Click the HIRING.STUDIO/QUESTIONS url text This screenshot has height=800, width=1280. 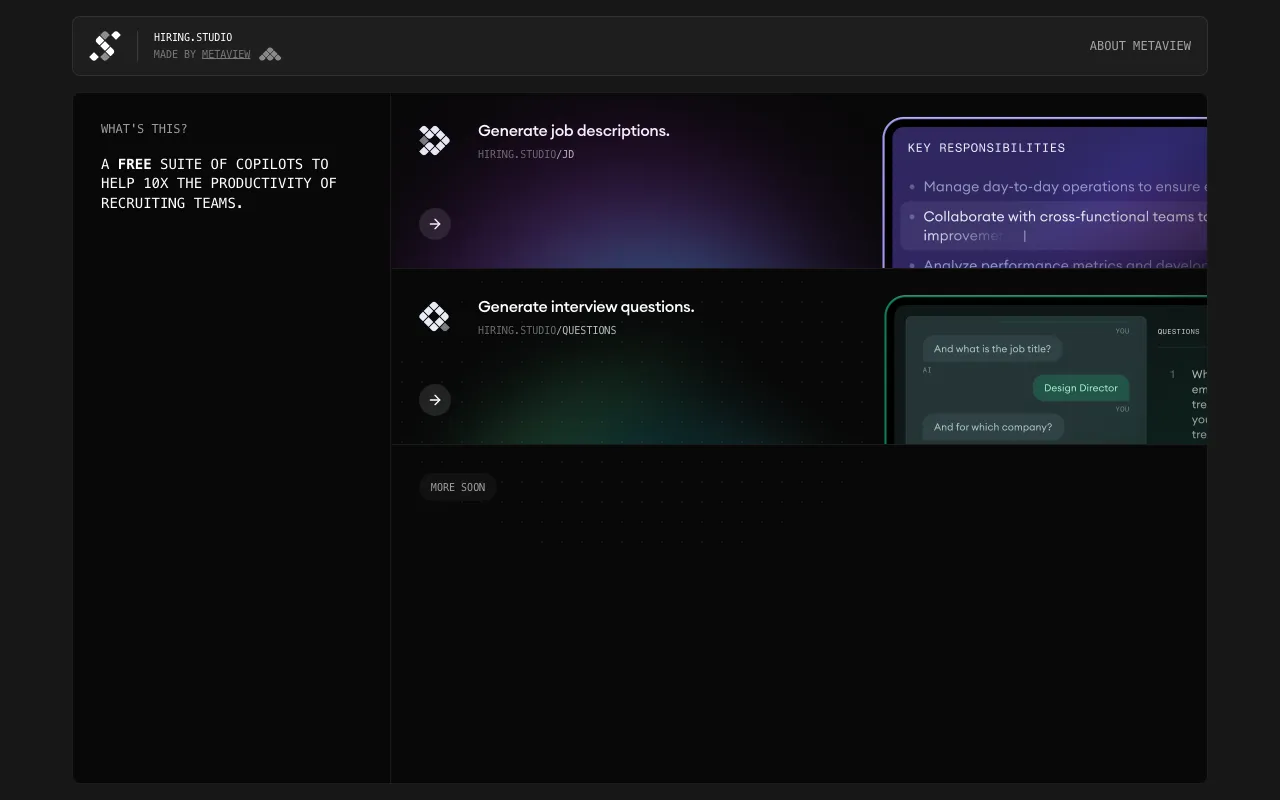point(547,330)
